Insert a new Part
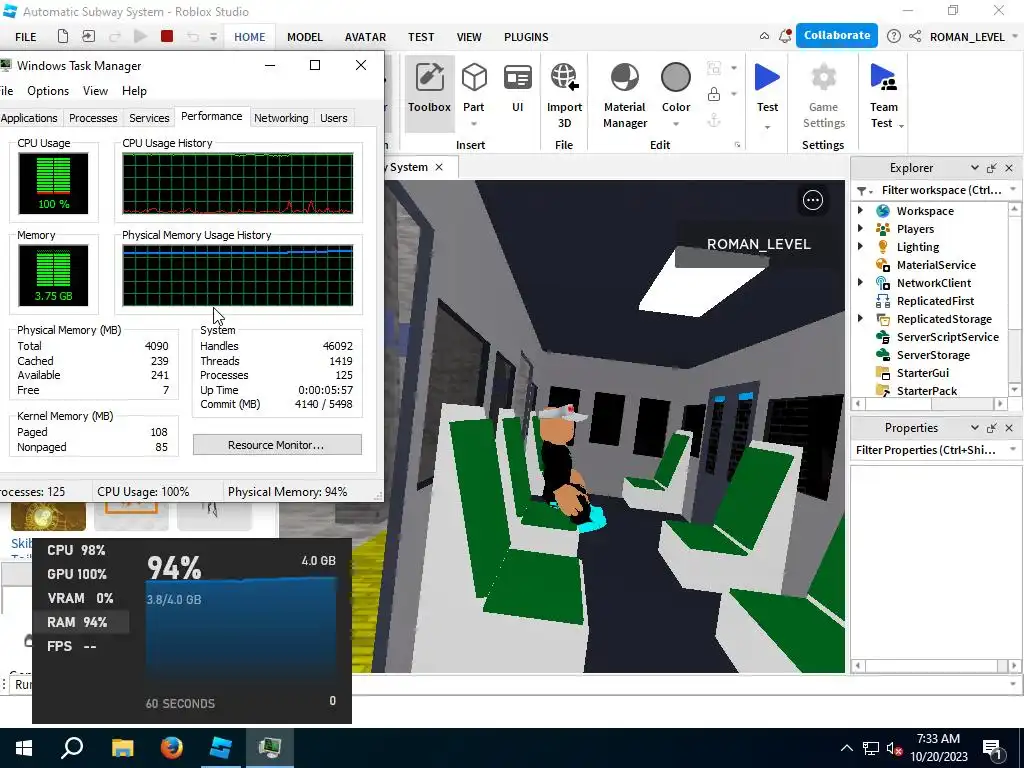The image size is (1024, 768). pyautogui.click(x=473, y=78)
